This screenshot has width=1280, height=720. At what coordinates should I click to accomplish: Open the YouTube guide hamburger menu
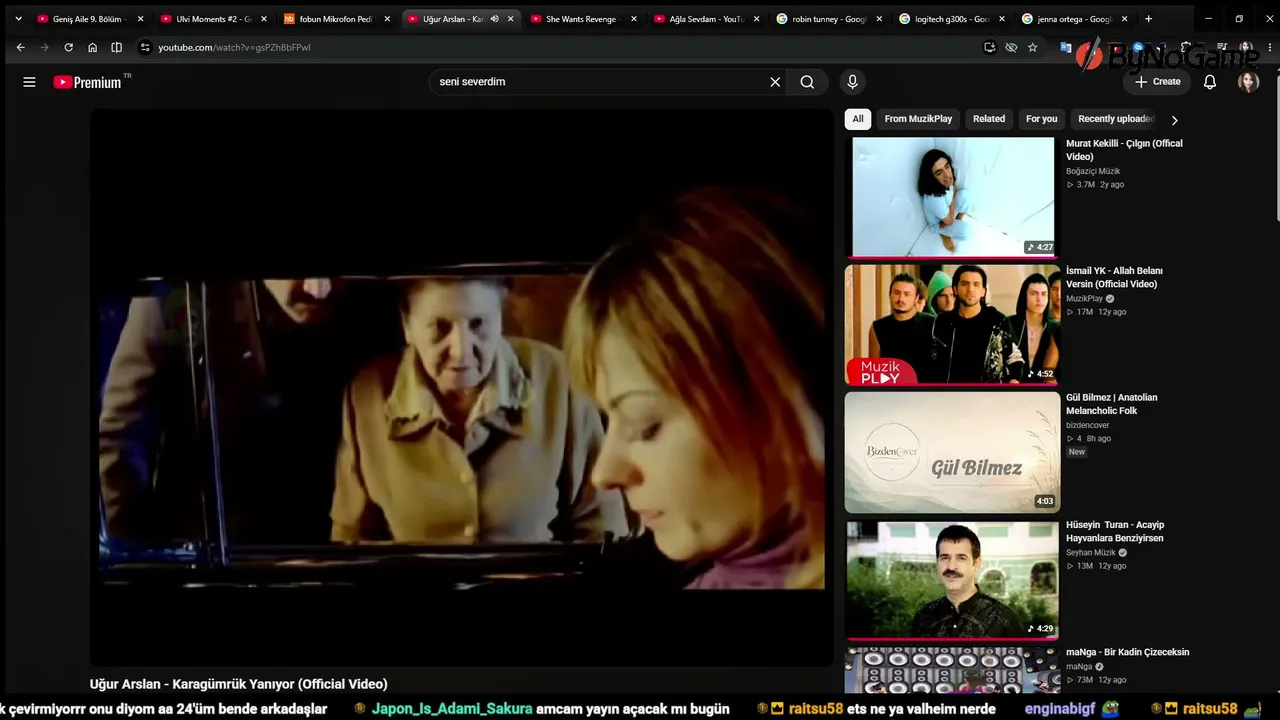(x=29, y=82)
